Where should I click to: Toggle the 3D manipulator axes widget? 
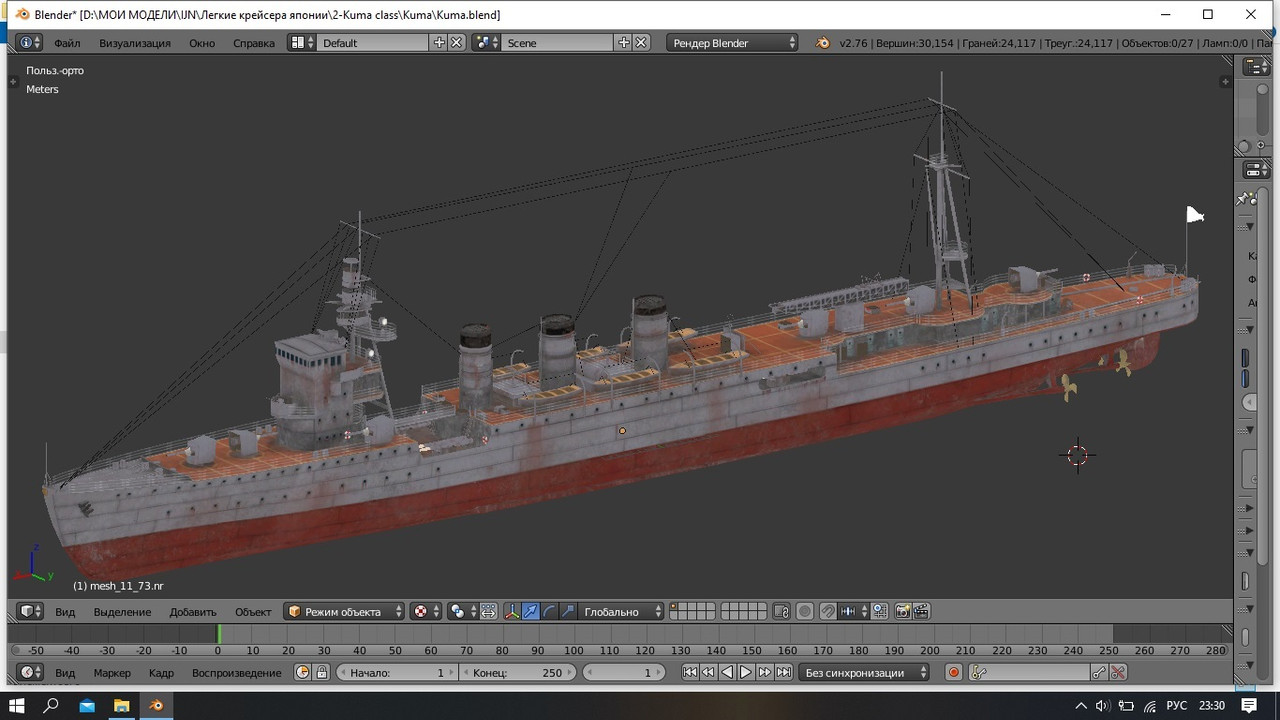(512, 611)
